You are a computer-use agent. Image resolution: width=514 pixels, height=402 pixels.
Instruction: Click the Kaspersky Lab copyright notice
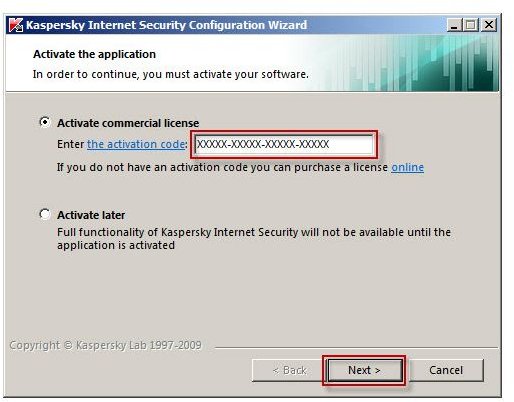point(105,345)
